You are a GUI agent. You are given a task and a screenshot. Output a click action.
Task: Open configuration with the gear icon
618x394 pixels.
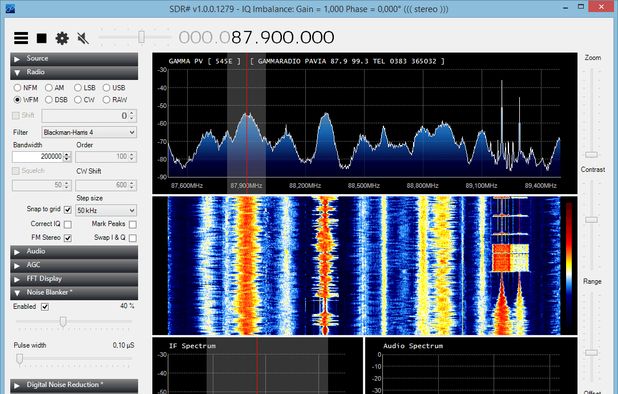click(x=62, y=38)
